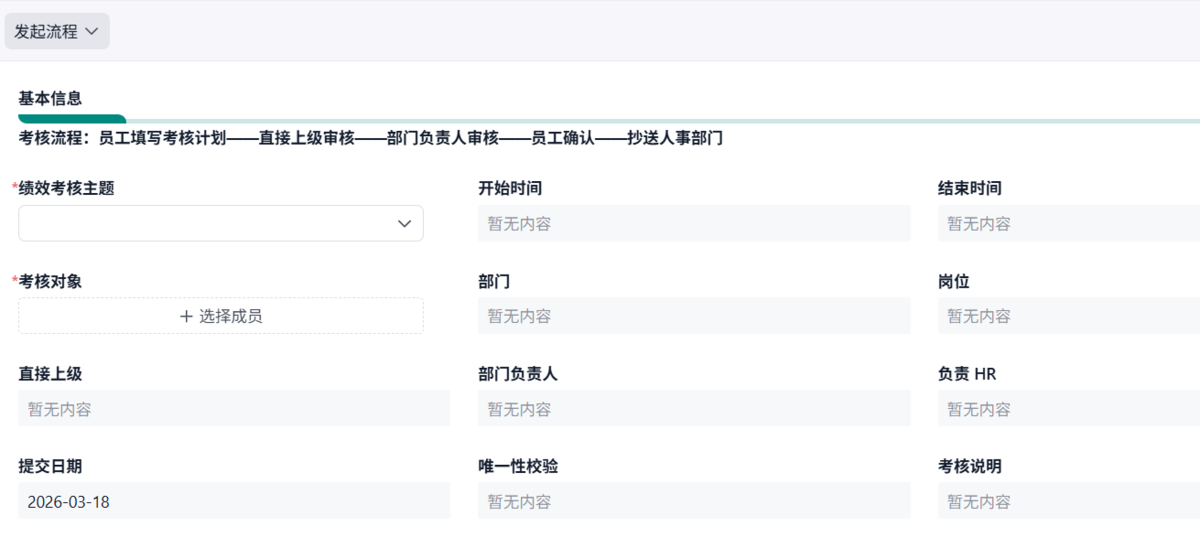Select the 基本信息 tab

tap(50, 98)
